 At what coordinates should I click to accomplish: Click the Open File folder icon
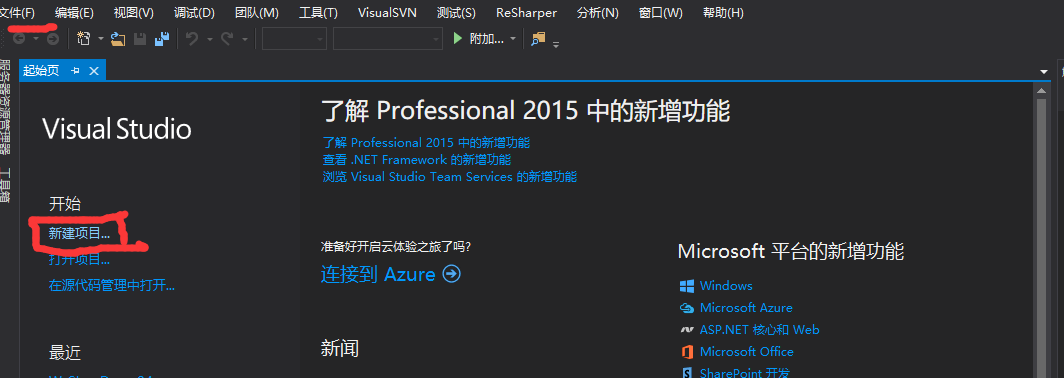(118, 39)
